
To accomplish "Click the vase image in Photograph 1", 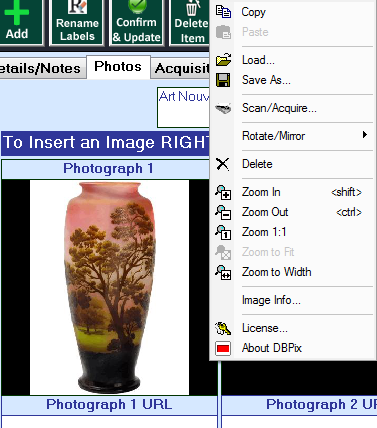I will click(109, 287).
